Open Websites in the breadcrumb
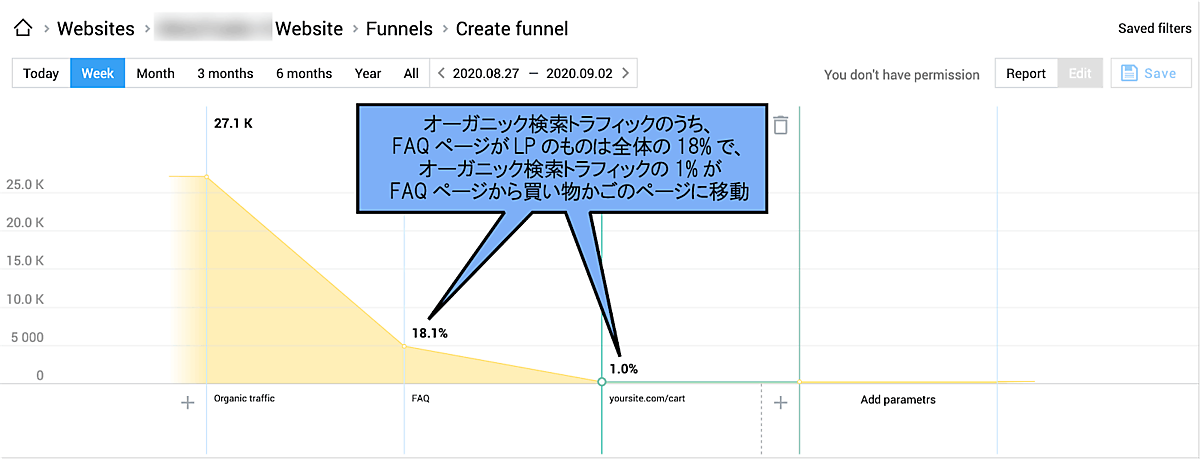1200x459 pixels. click(x=96, y=29)
